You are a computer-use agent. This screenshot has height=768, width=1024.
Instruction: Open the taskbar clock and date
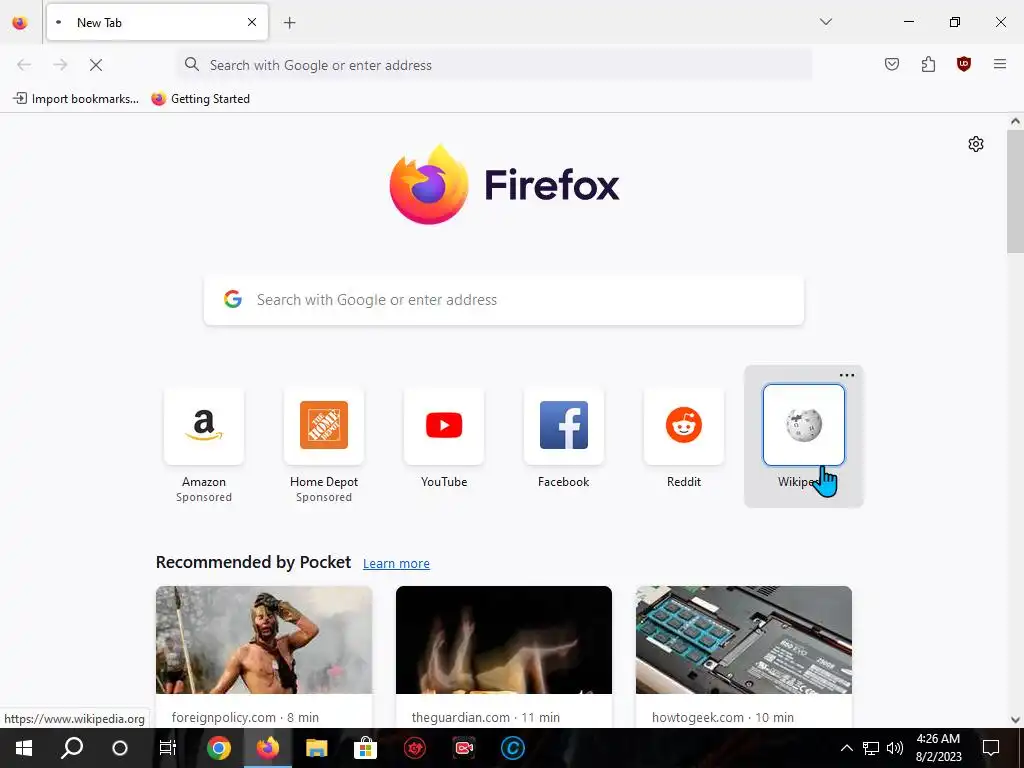pos(938,748)
